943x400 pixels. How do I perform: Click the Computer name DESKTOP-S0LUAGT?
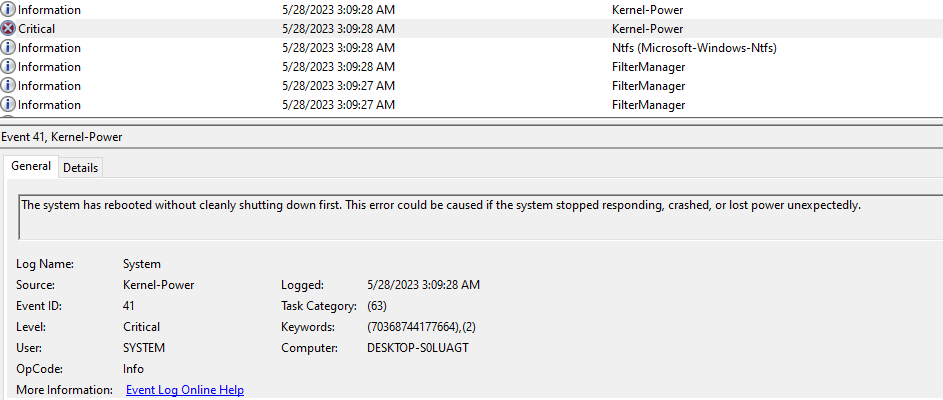coord(417,348)
